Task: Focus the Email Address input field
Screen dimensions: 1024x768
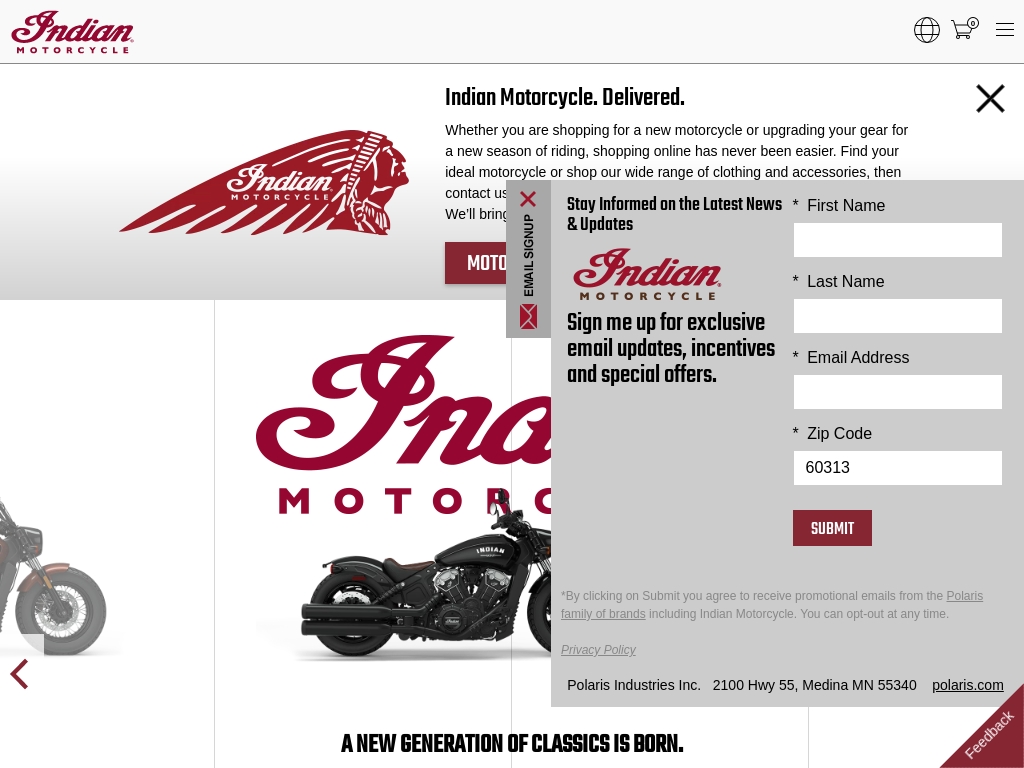Action: pos(897,392)
